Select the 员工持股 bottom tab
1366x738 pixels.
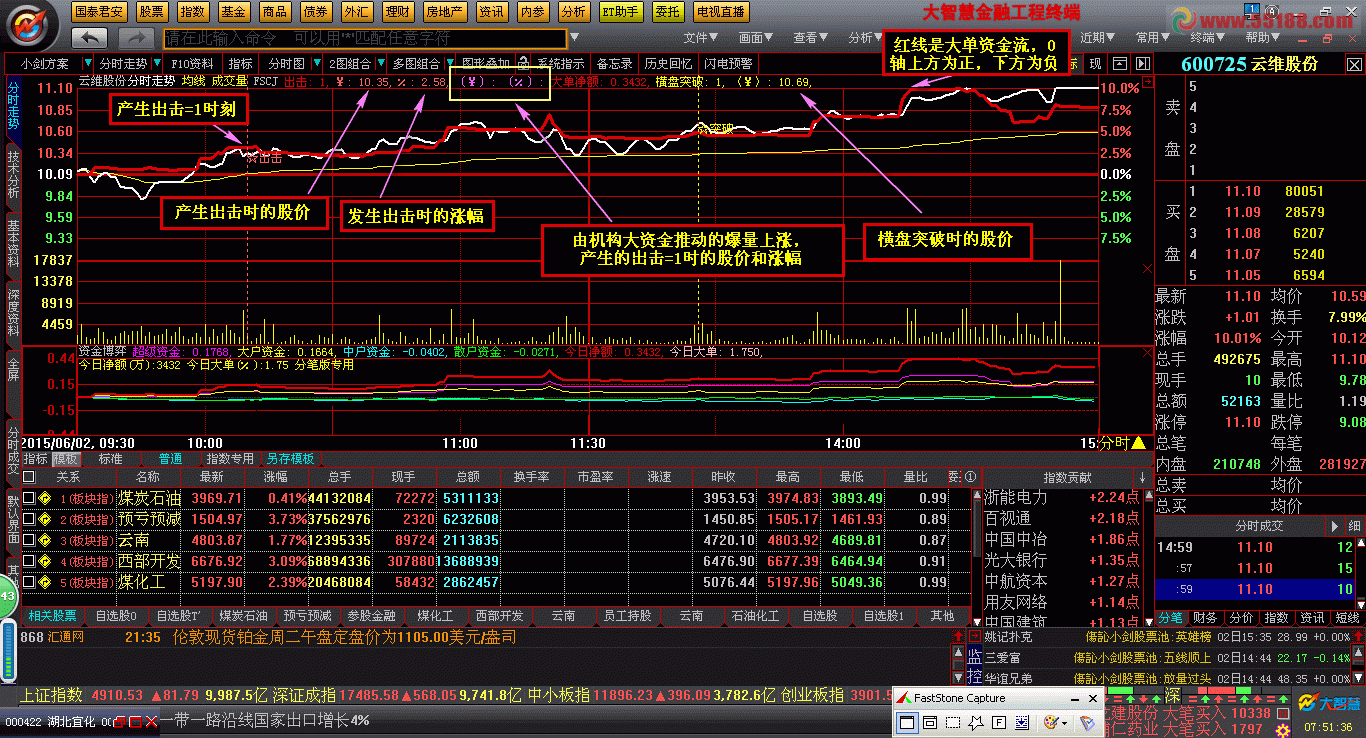pyautogui.click(x=627, y=616)
